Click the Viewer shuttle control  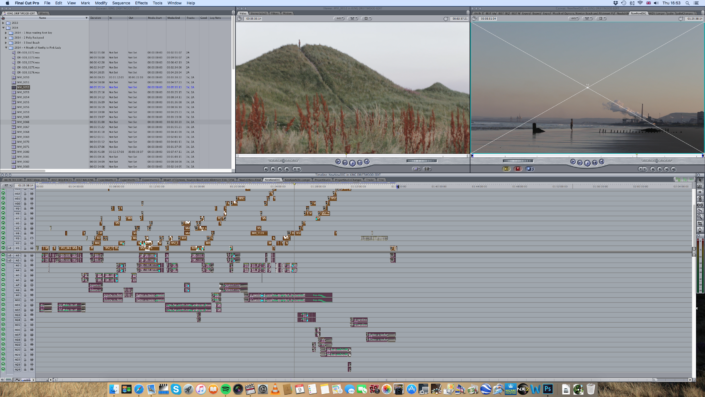pos(283,161)
